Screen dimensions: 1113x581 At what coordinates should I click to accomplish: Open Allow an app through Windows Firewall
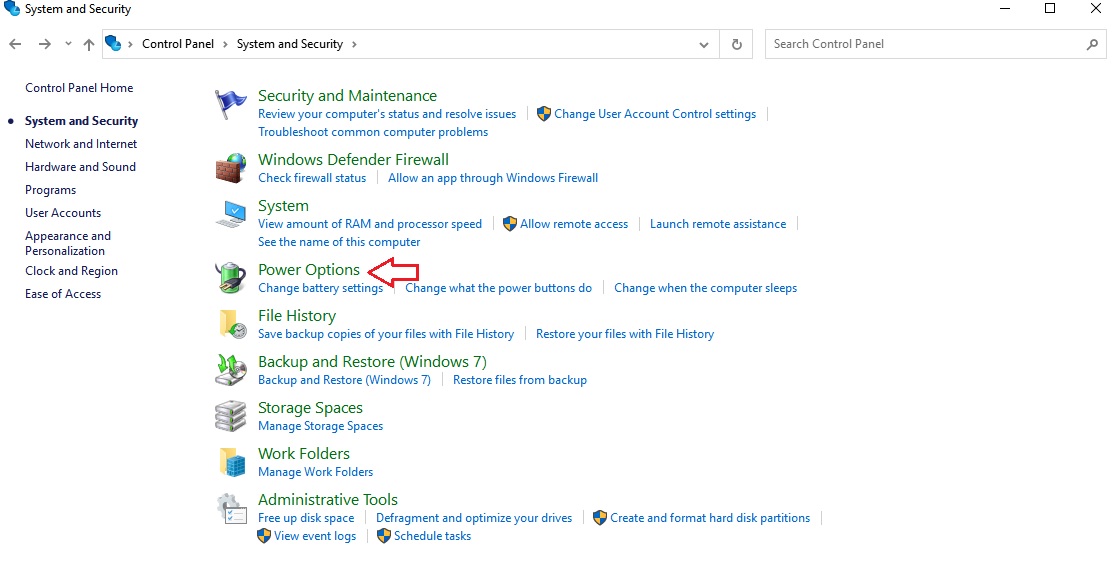tap(493, 178)
